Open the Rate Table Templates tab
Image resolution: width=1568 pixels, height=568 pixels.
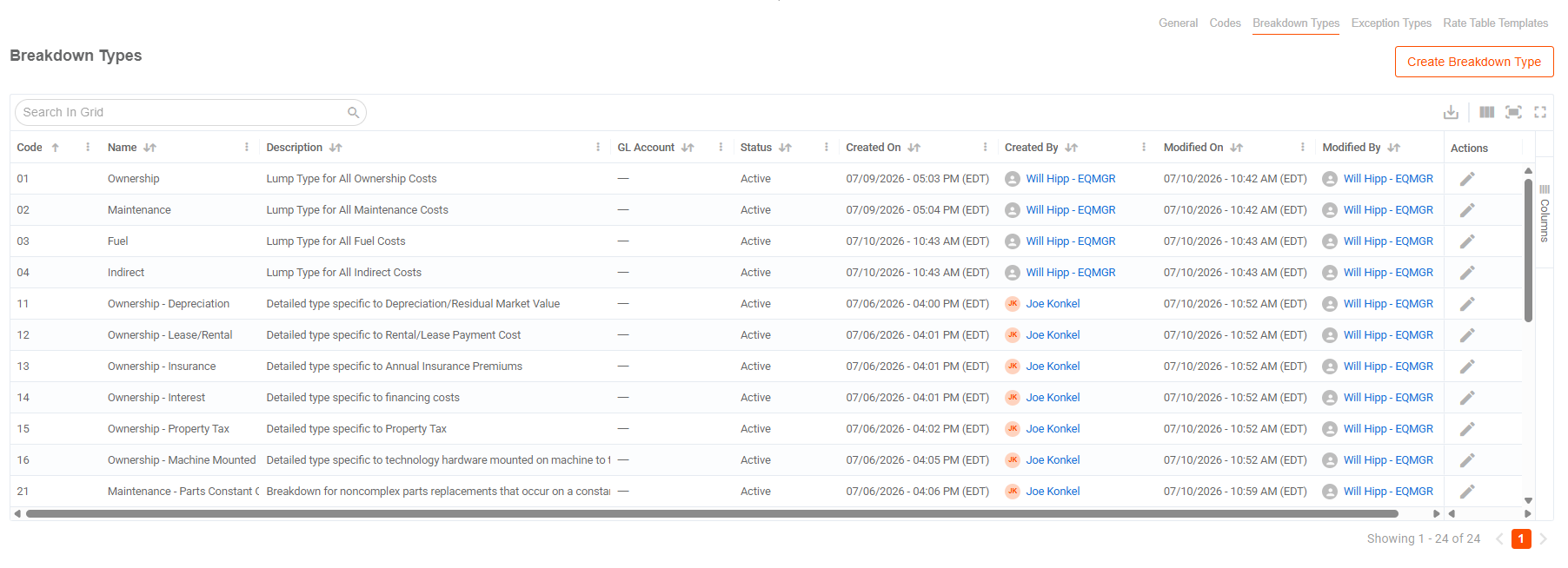(x=1495, y=23)
